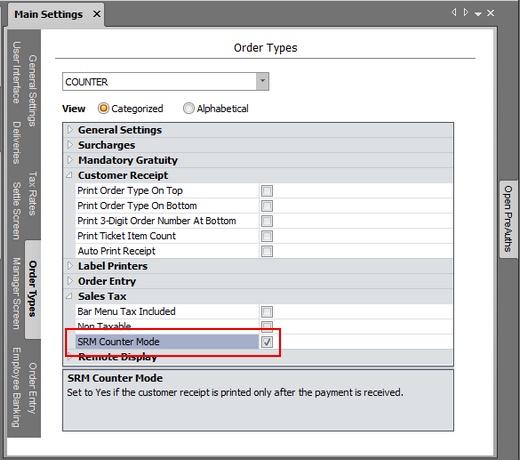
Task: Select the Alphabetical view radio button
Action: click(x=189, y=108)
